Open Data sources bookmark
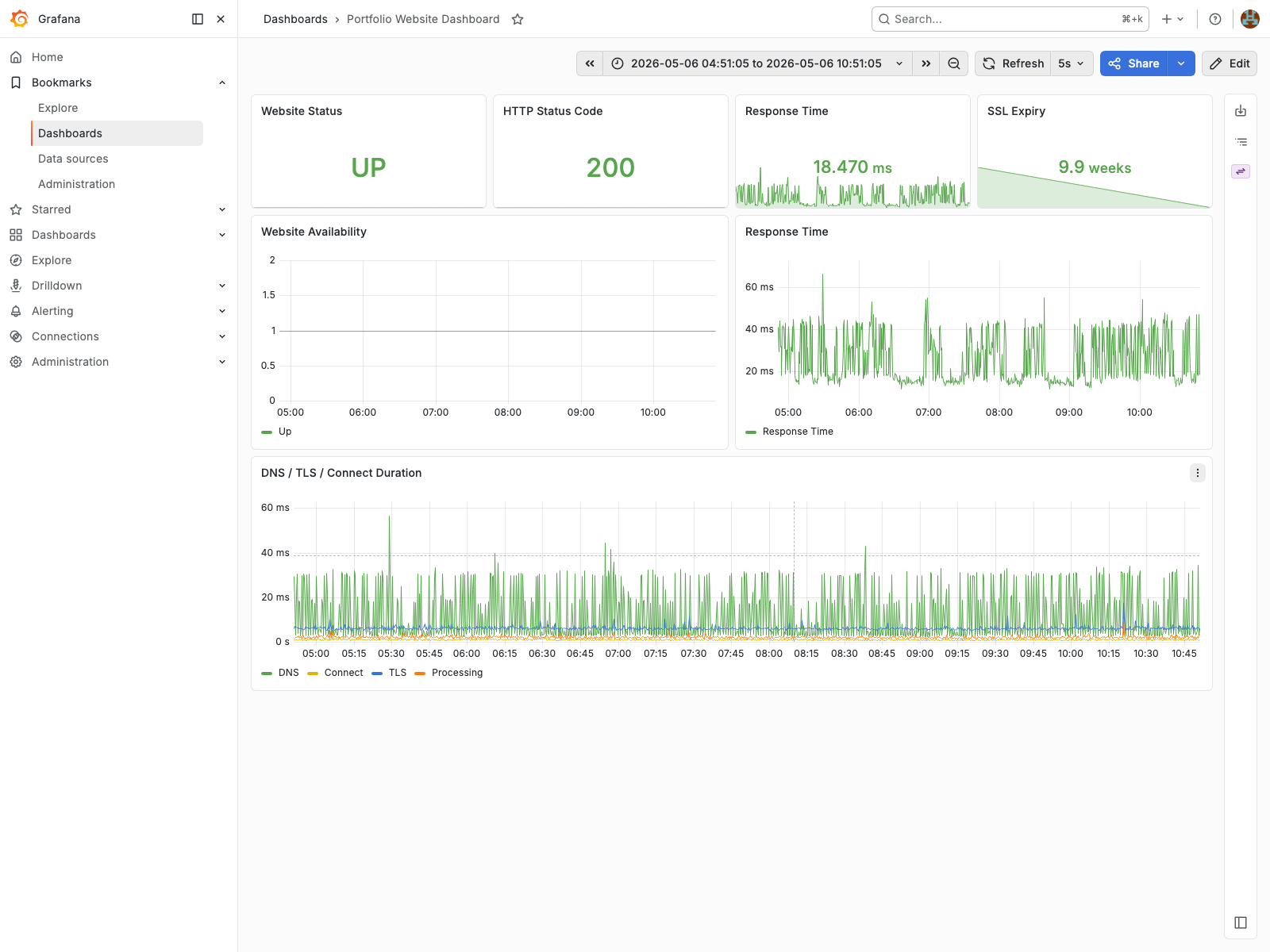1270x952 pixels. tap(73, 159)
